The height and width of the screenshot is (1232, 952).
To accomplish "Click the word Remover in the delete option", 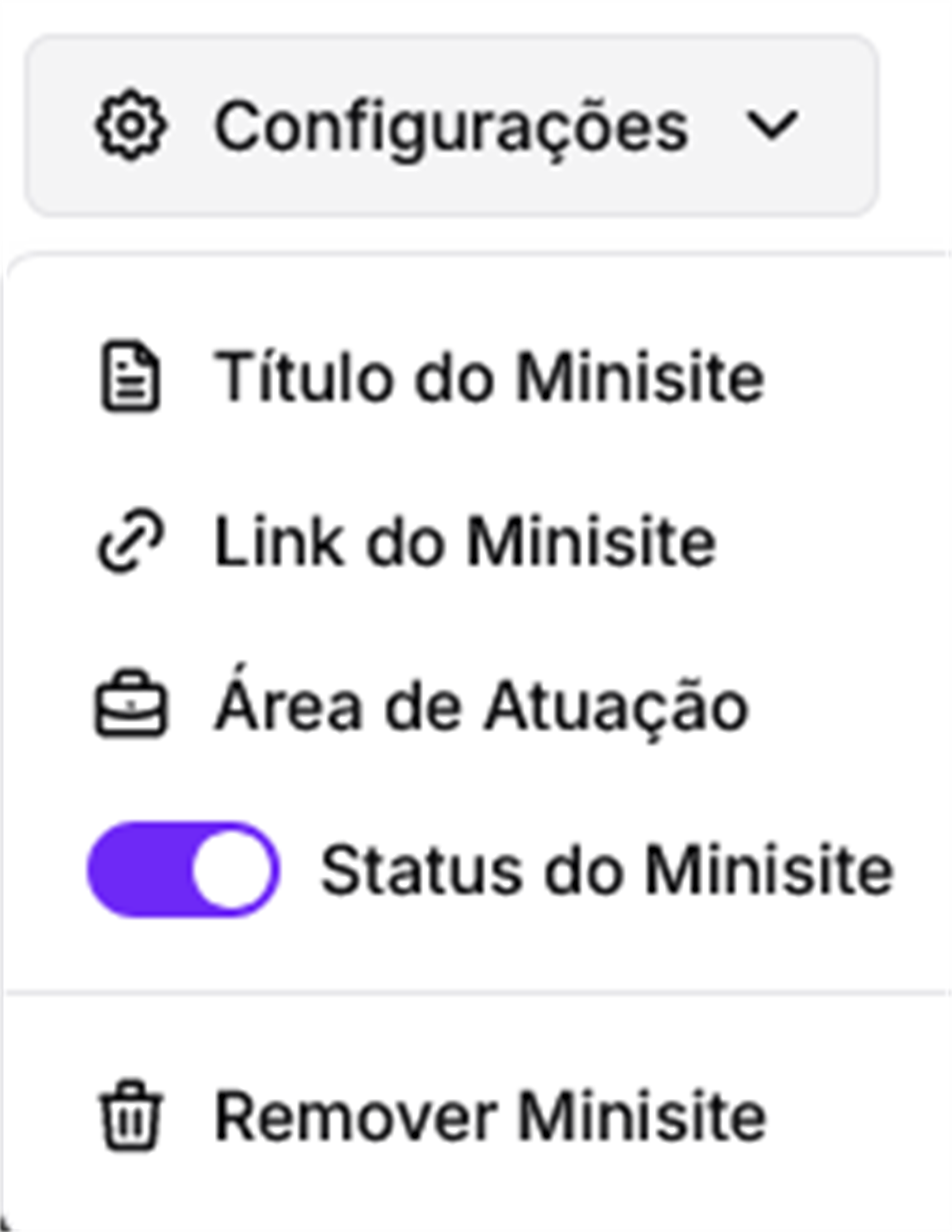I will [x=357, y=1117].
